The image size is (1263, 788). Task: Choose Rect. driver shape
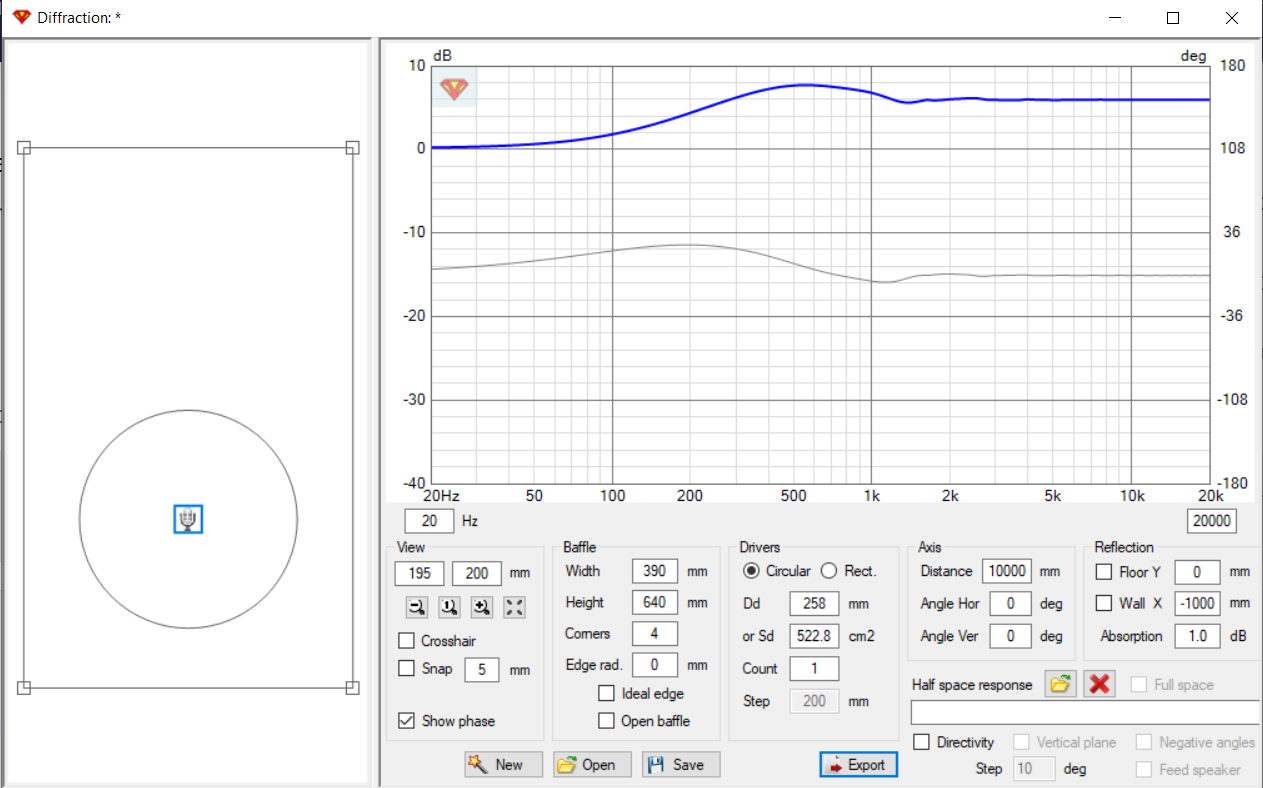(828, 571)
